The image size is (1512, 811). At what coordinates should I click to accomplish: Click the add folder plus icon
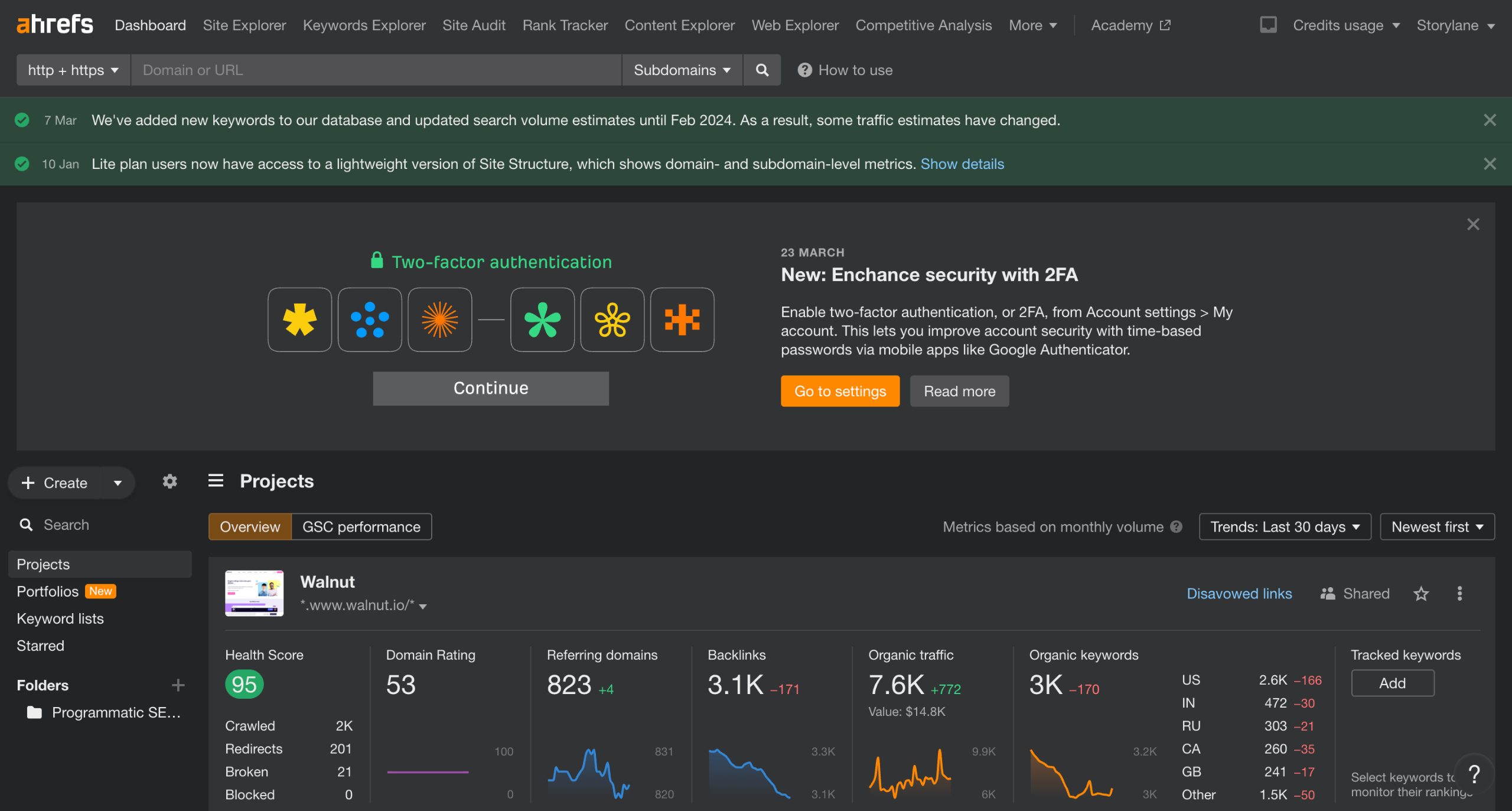(x=178, y=685)
